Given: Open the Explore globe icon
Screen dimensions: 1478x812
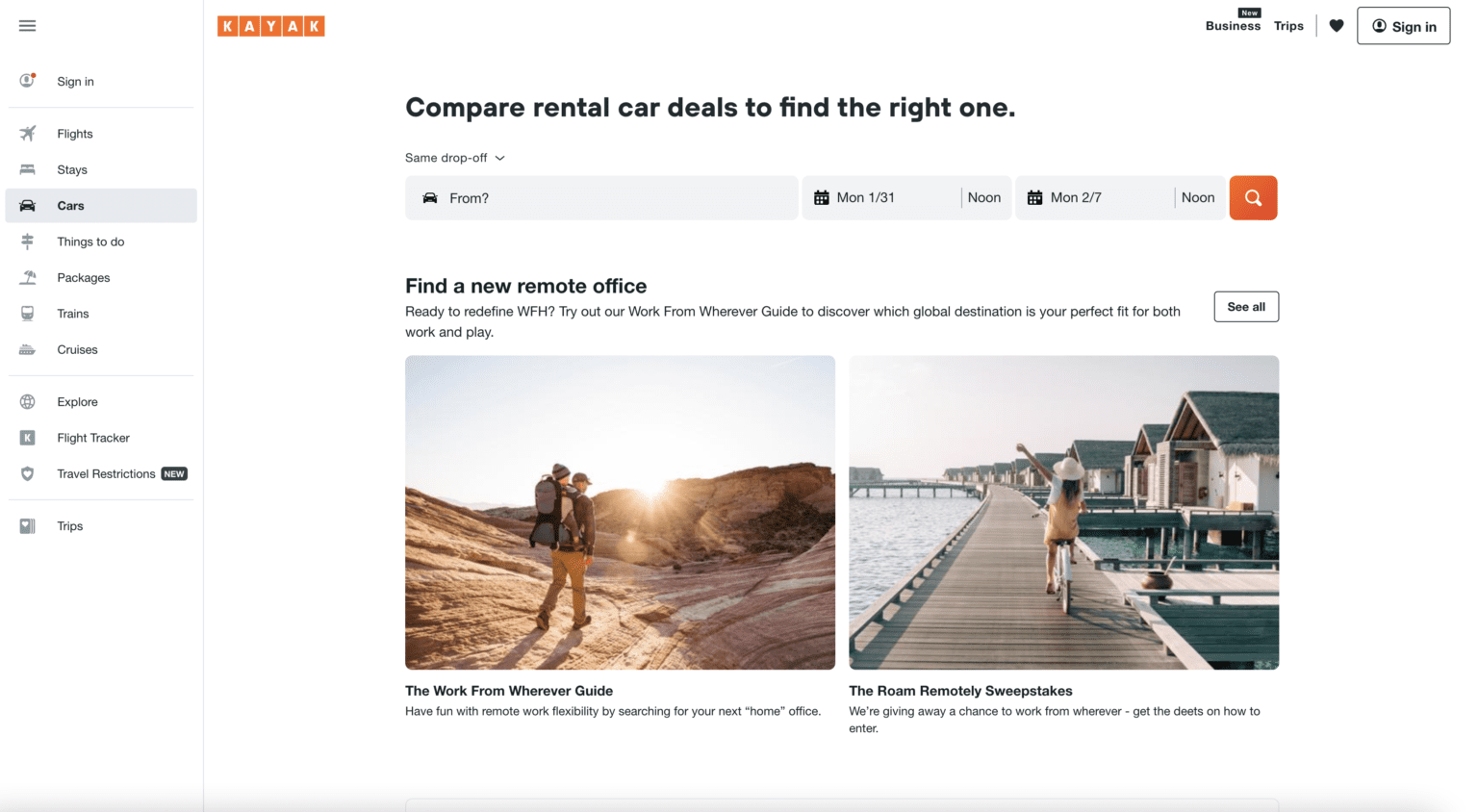Looking at the screenshot, I should point(28,402).
